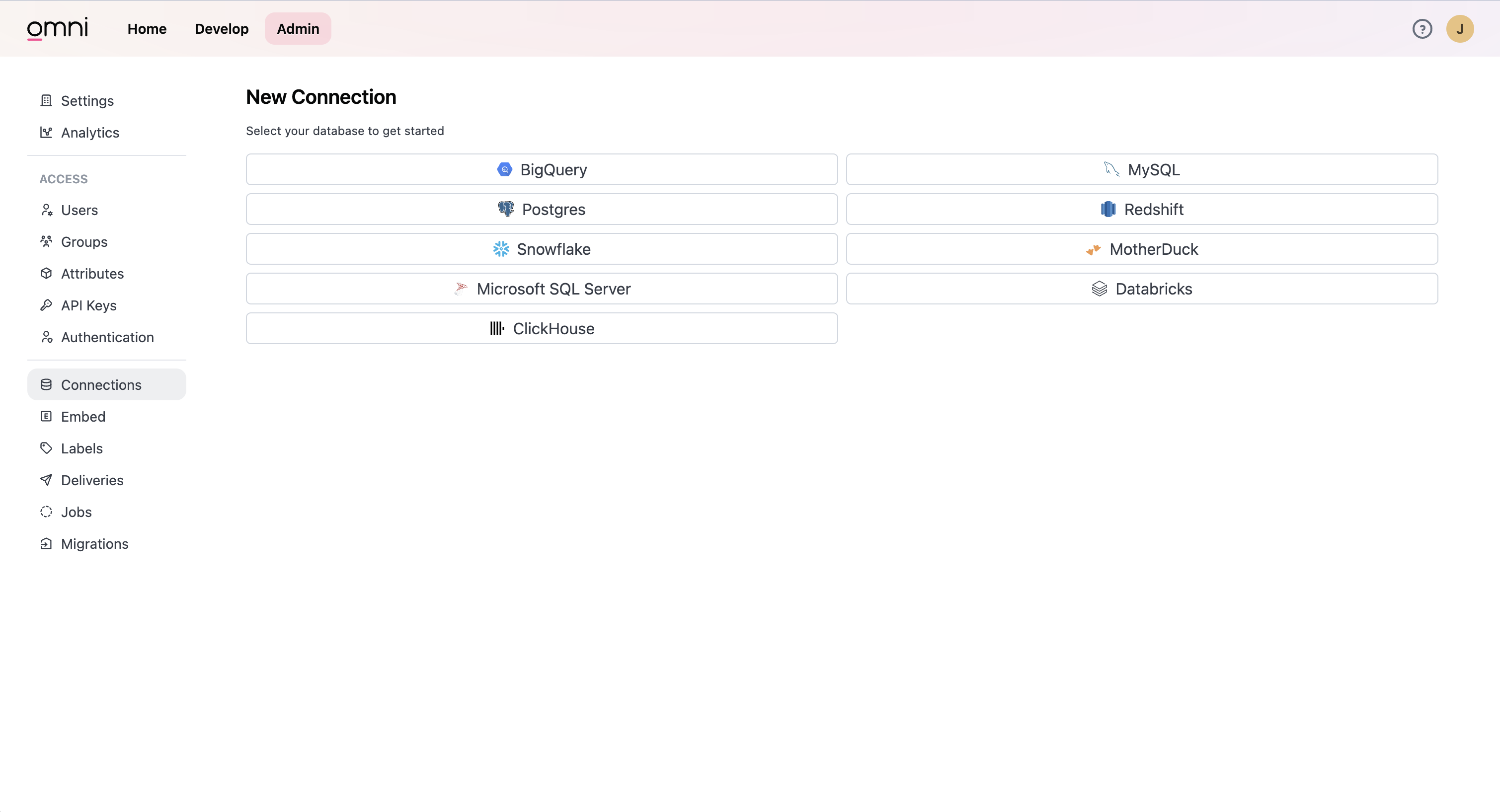This screenshot has height=812, width=1500.
Task: Click the help question mark icon
Action: click(1422, 28)
